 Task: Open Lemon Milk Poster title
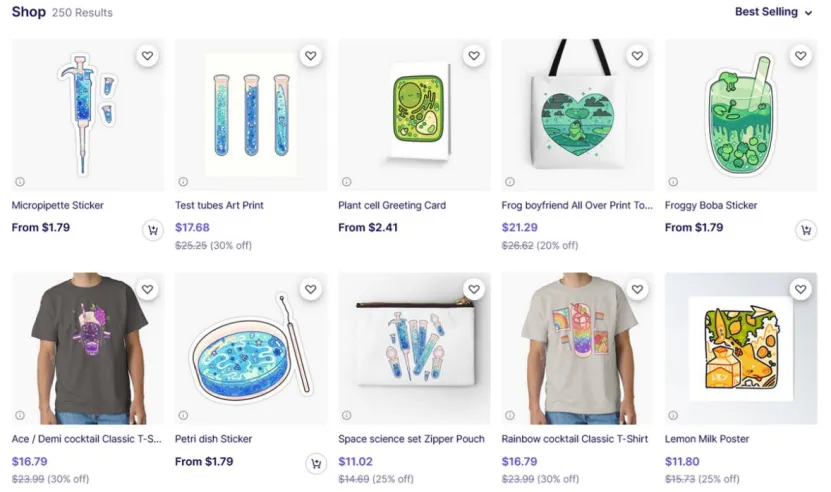coord(707,439)
